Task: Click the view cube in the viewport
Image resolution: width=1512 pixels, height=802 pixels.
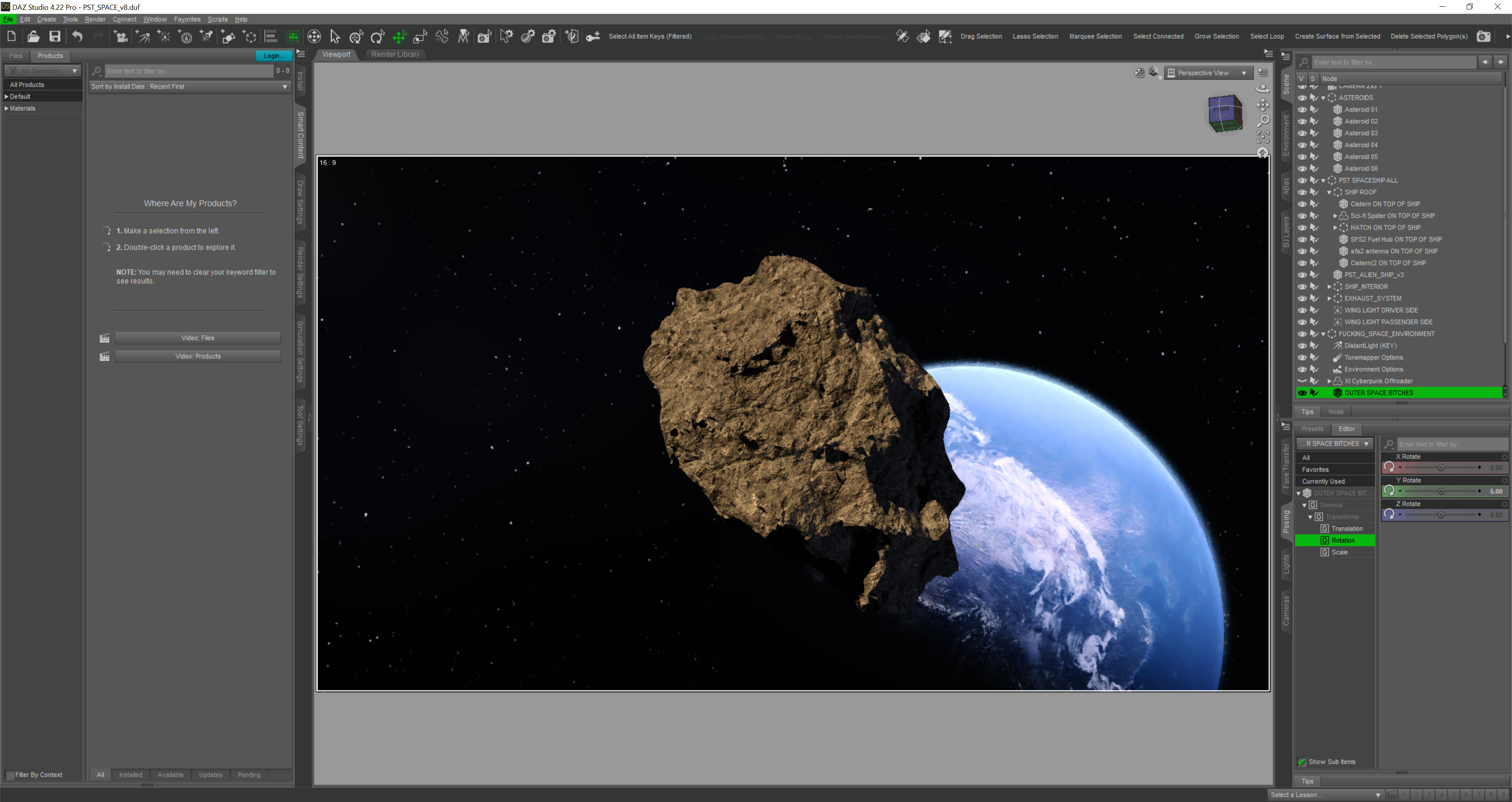Action: pos(1225,113)
